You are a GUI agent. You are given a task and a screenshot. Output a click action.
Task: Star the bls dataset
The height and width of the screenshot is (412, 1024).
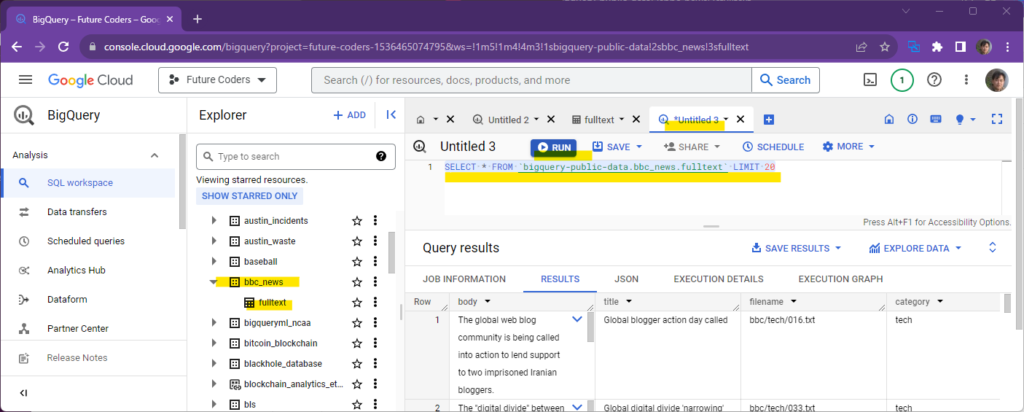pos(357,404)
